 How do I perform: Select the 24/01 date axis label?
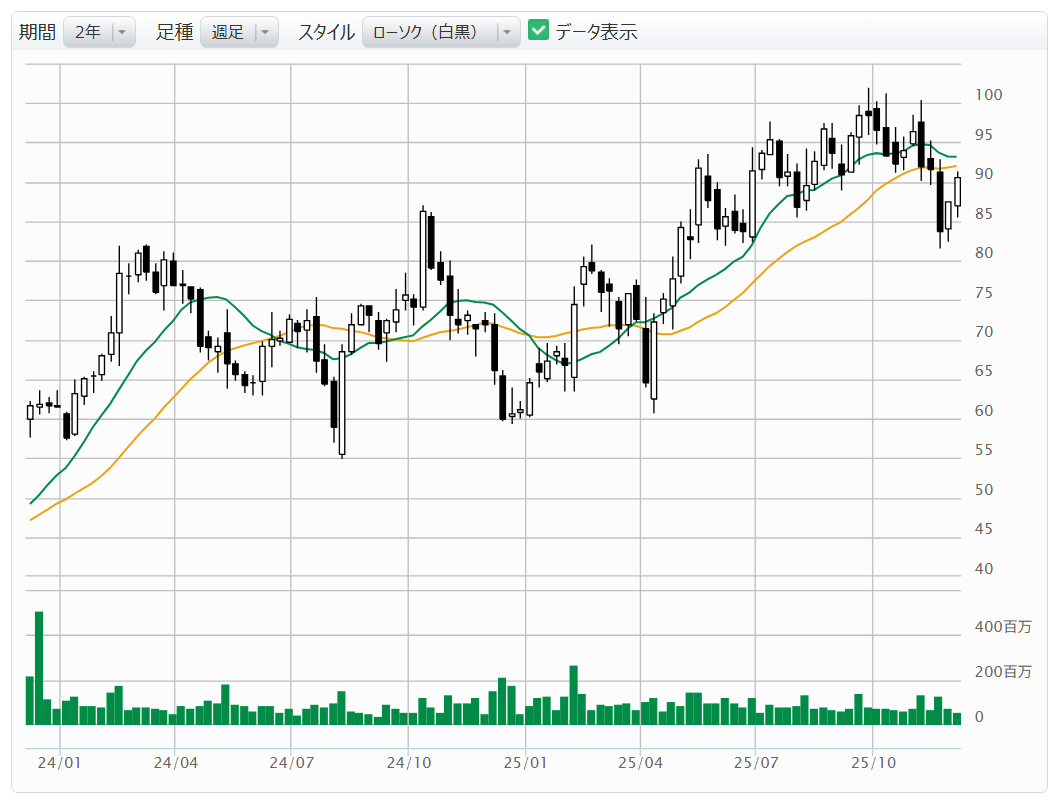pyautogui.click(x=60, y=763)
